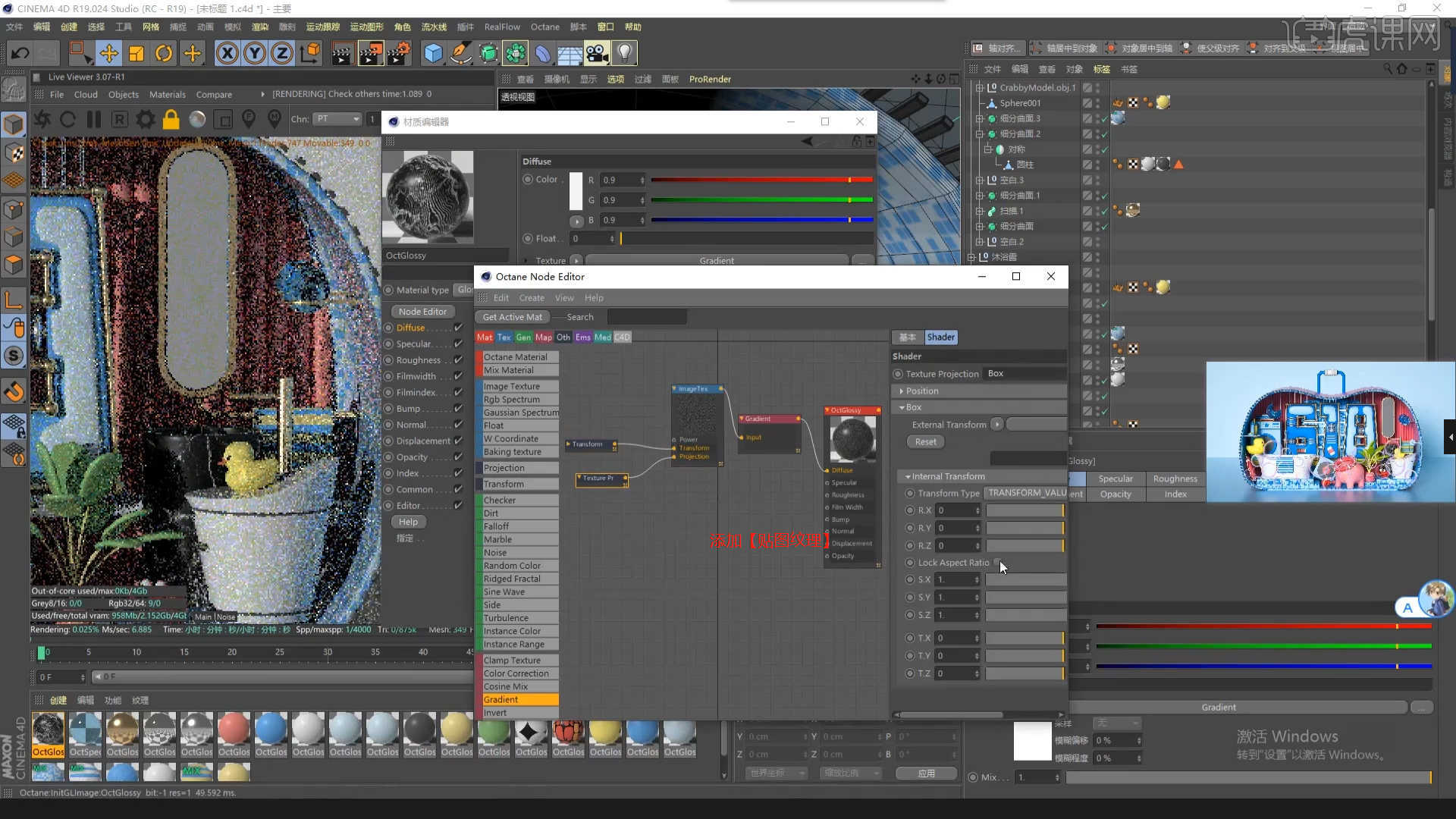The width and height of the screenshot is (1456, 819).
Task: Click the Rotate tool icon
Action: (164, 53)
